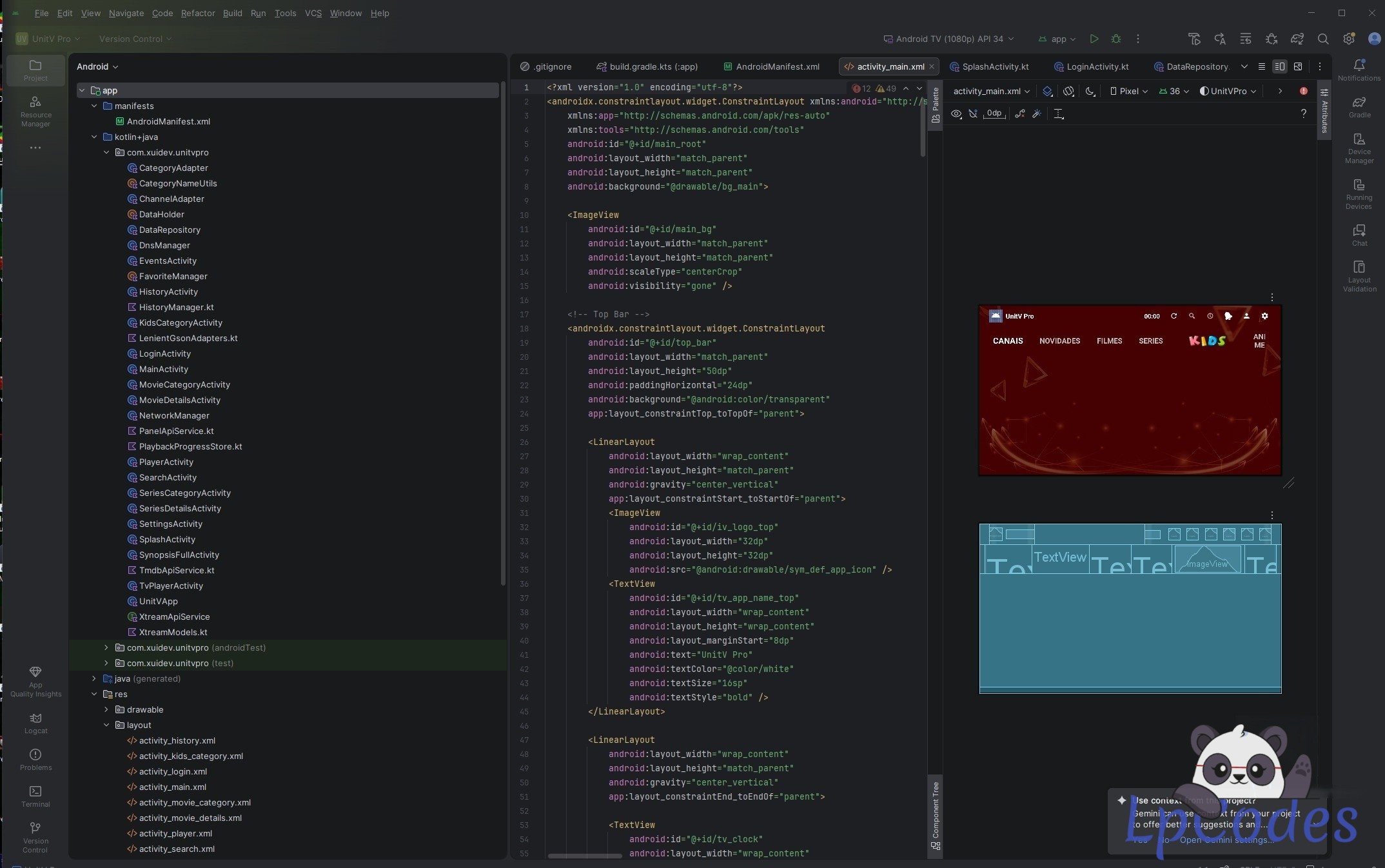The width and height of the screenshot is (1385, 868).
Task: Sync project with Gradle files icon
Action: coord(1297,39)
